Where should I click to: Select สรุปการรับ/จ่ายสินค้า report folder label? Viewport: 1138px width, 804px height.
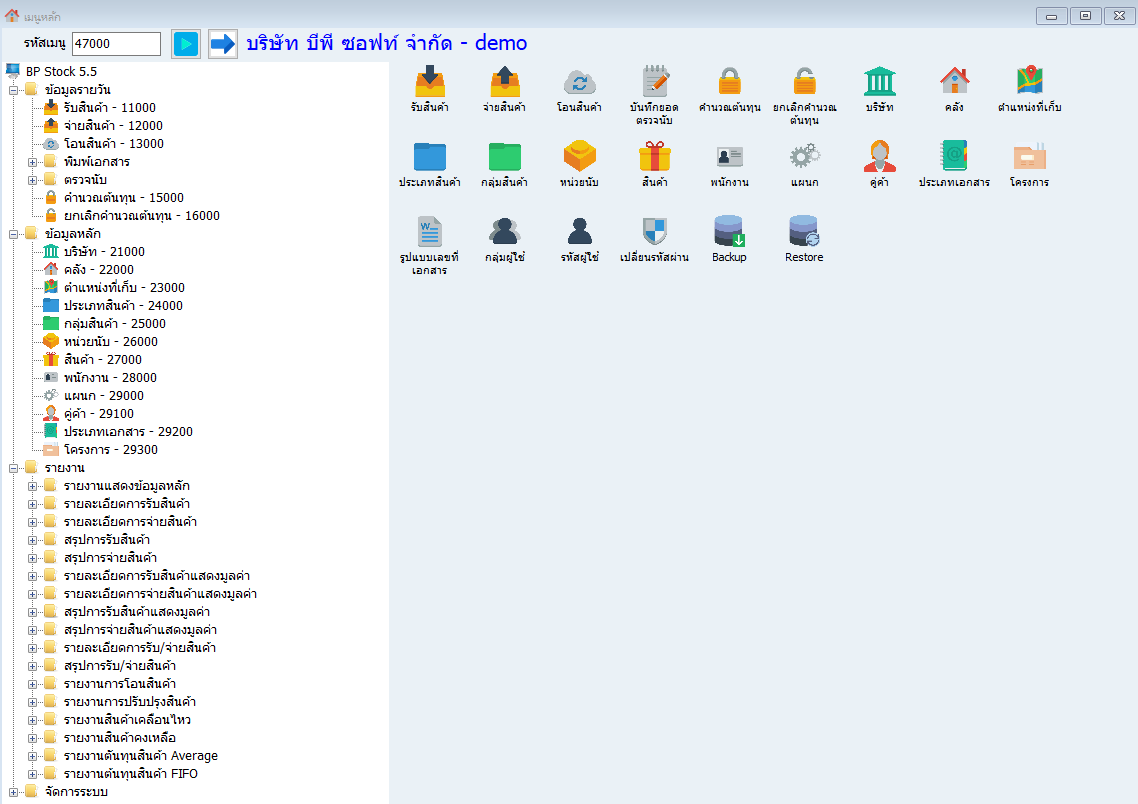120,665
